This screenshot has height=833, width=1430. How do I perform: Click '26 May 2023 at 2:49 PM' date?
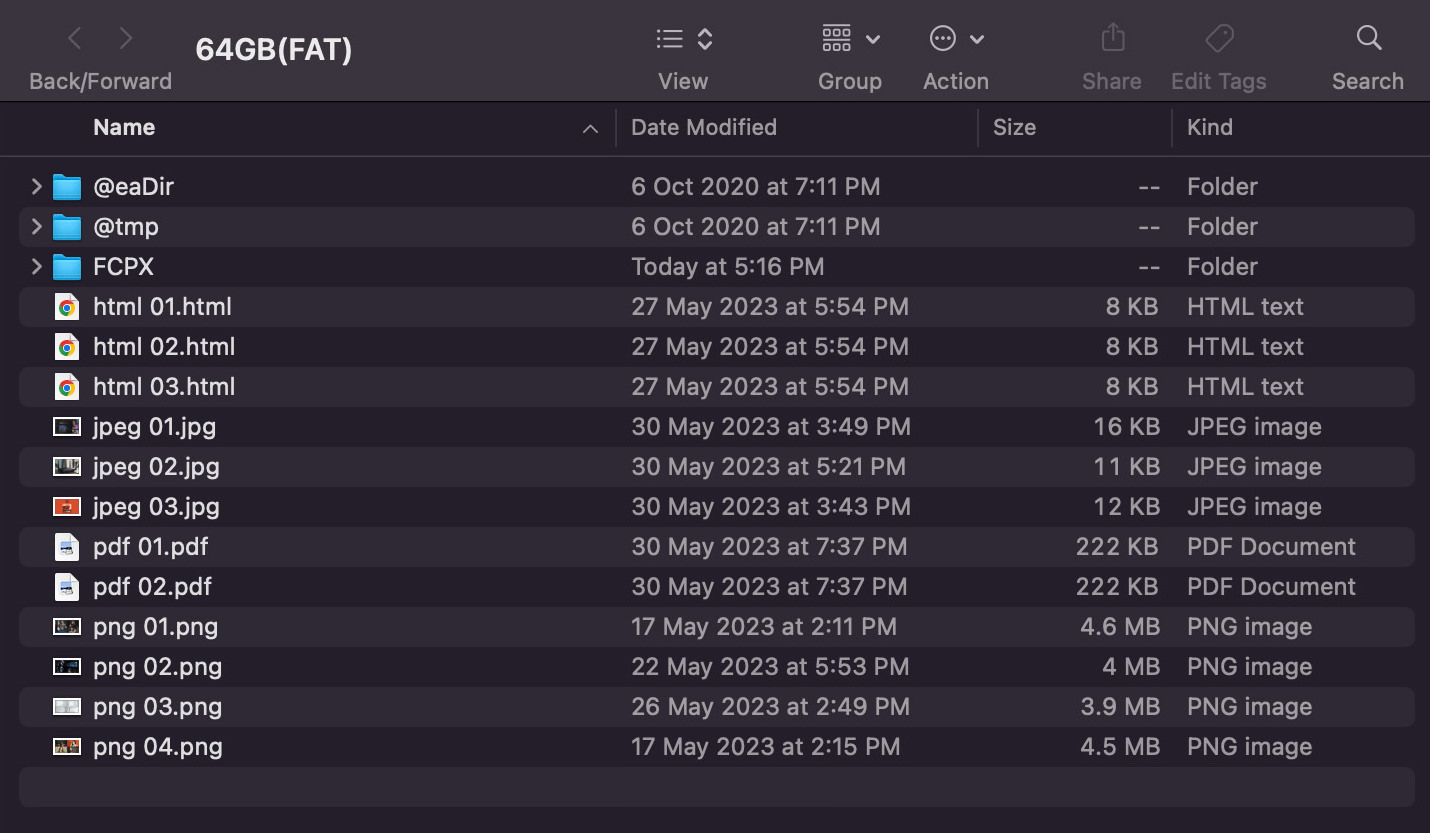(770, 707)
